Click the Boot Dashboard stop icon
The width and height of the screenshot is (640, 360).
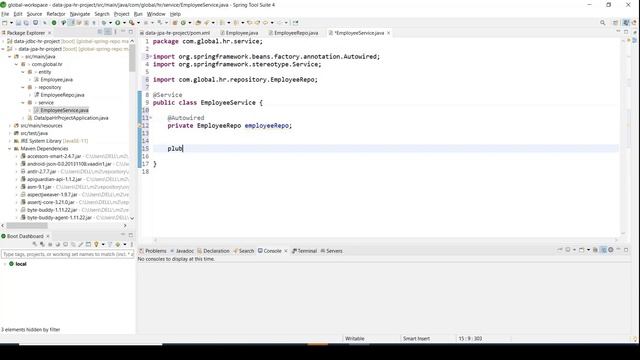click(x=50, y=244)
